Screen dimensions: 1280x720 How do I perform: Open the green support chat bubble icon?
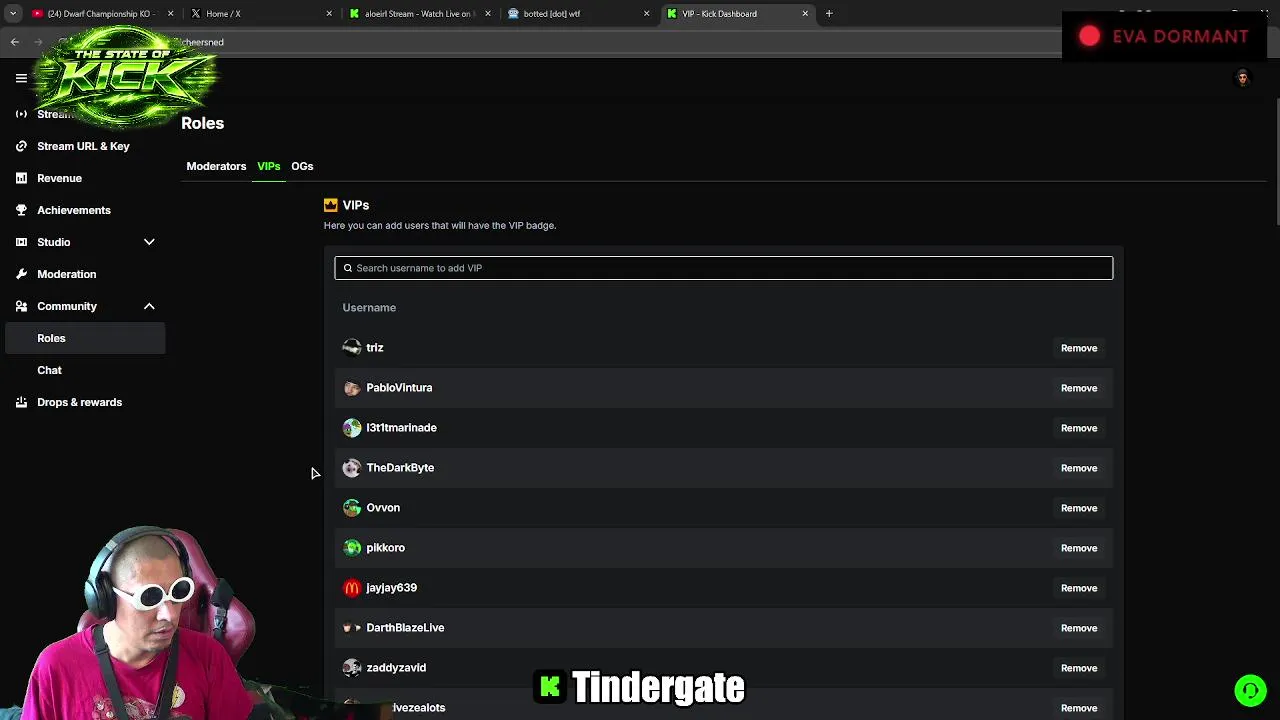[1250, 690]
